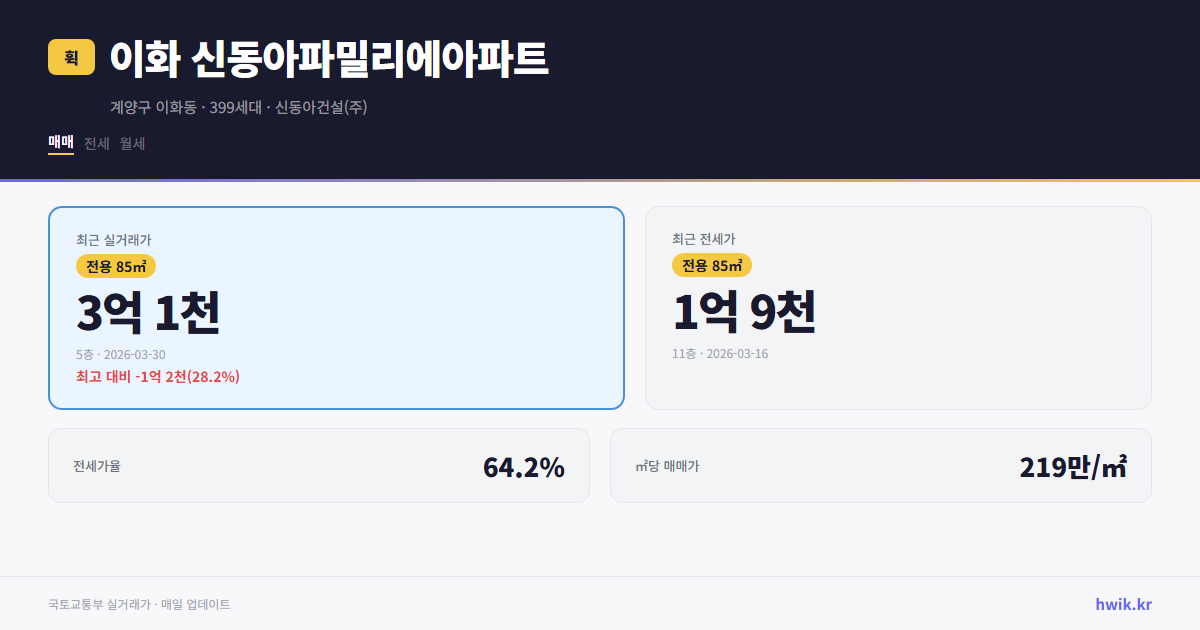The height and width of the screenshot is (630, 1200).
Task: Click the 전세가율 indicator card
Action: click(x=320, y=465)
